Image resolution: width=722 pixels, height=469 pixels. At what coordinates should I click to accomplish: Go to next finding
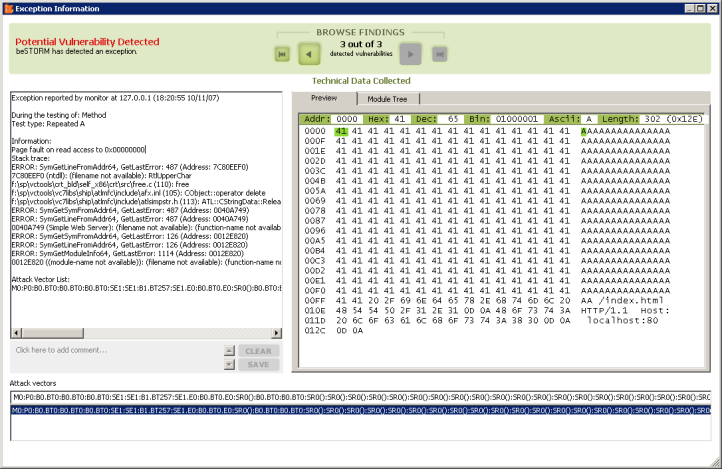410,54
